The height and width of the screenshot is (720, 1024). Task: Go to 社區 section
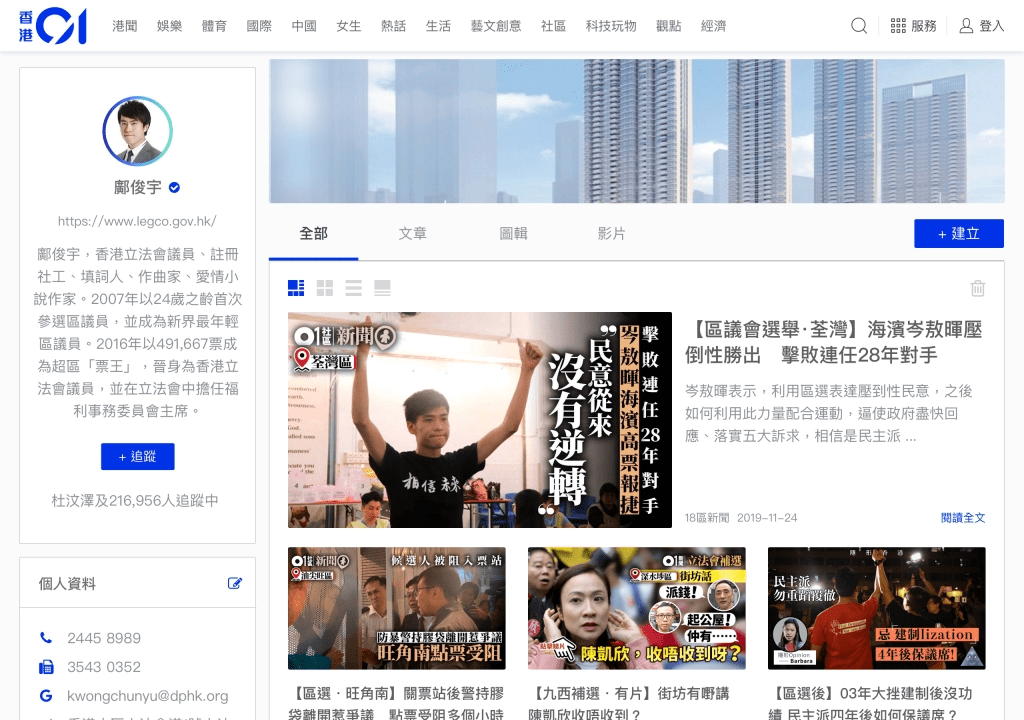[x=553, y=26]
